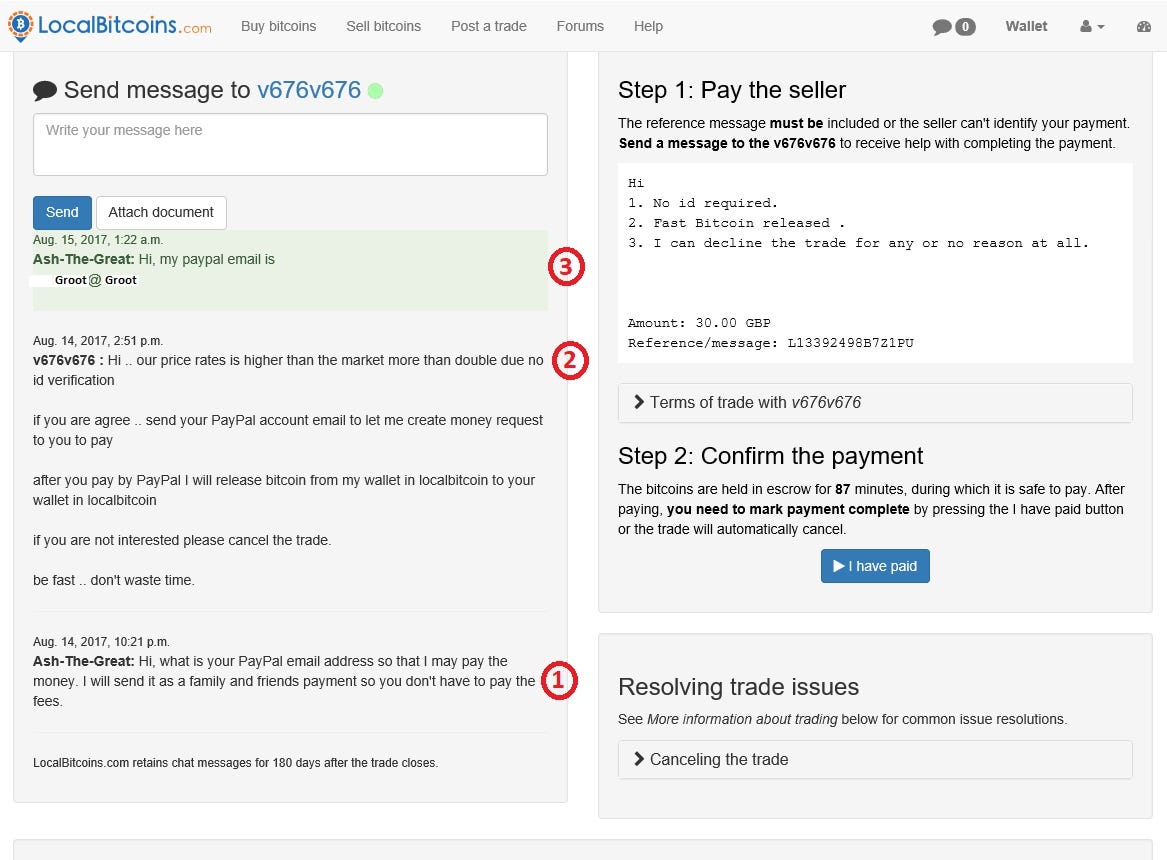1167x860 pixels.
Task: Open the user account dropdown icon
Action: 1092,26
